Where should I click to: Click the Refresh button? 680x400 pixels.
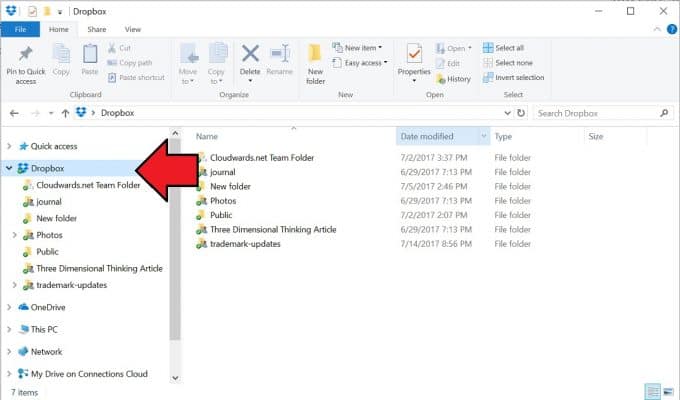point(521,113)
